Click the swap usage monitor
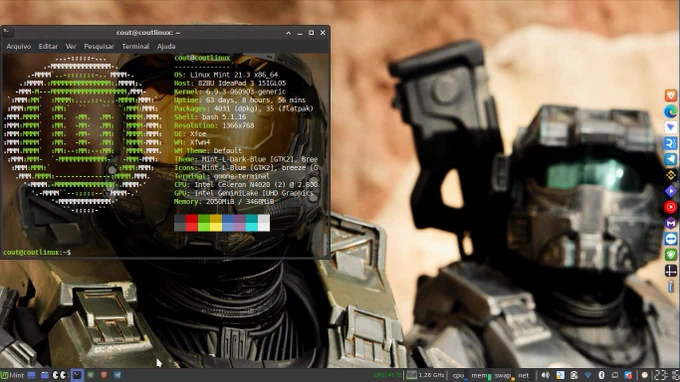The image size is (680, 382). (x=504, y=376)
